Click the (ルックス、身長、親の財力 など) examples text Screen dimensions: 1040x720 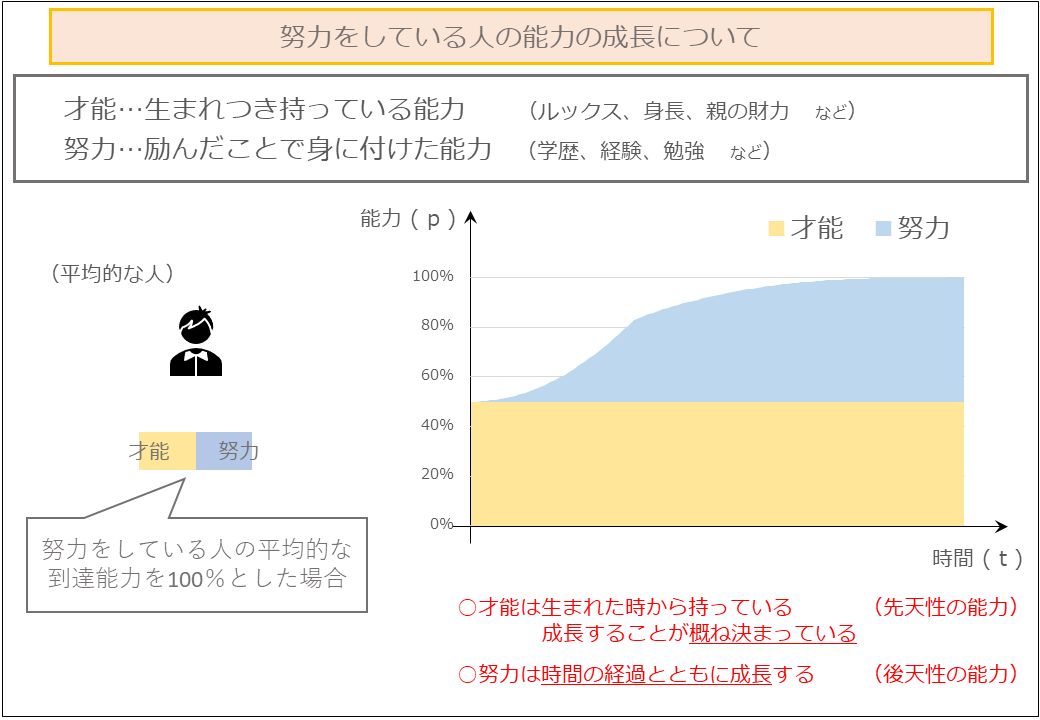click(x=691, y=111)
